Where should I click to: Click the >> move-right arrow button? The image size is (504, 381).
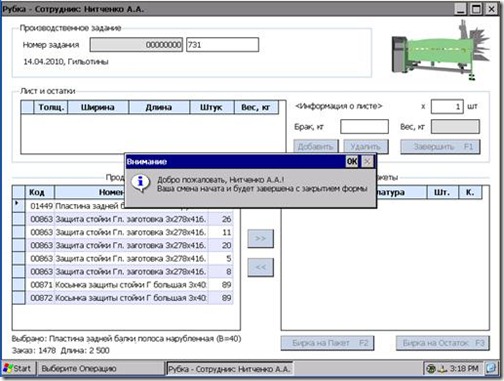click(260, 238)
